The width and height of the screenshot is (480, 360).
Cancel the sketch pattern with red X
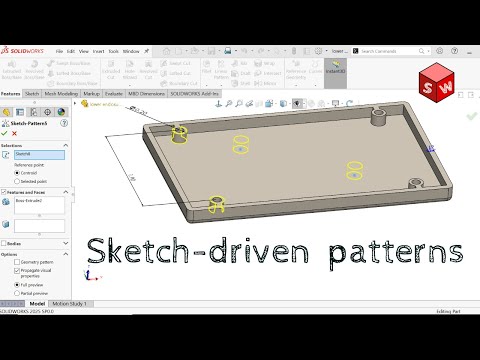click(14, 133)
